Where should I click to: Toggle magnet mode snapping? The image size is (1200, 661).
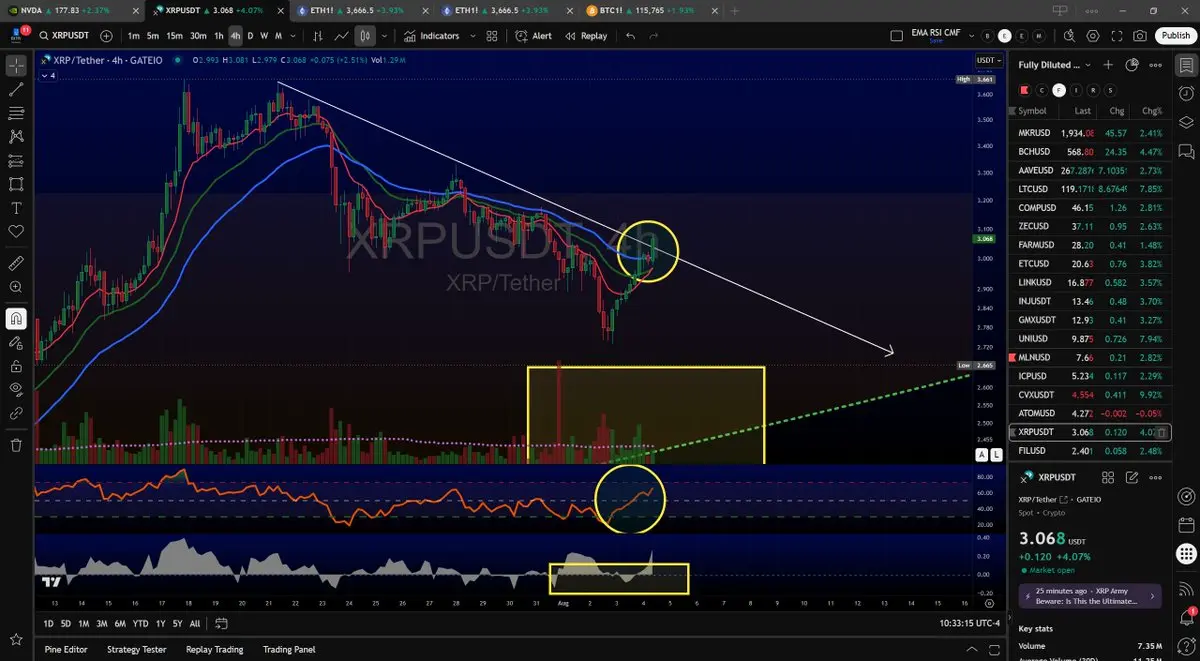point(16,319)
